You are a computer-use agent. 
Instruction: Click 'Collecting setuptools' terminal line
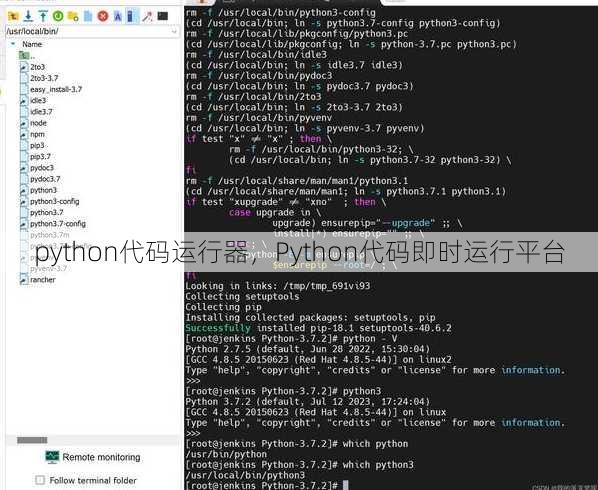tap(242, 296)
